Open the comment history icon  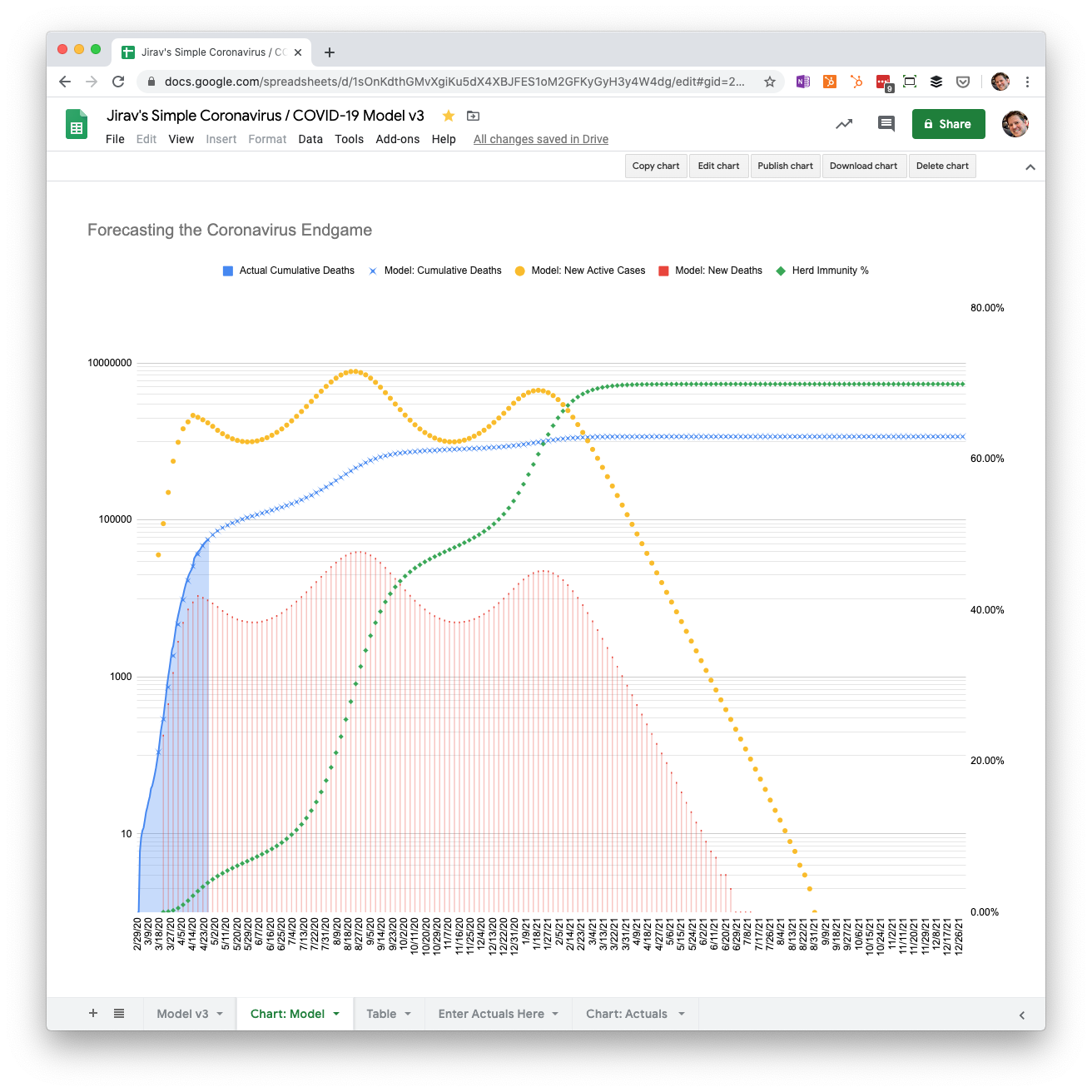click(886, 124)
